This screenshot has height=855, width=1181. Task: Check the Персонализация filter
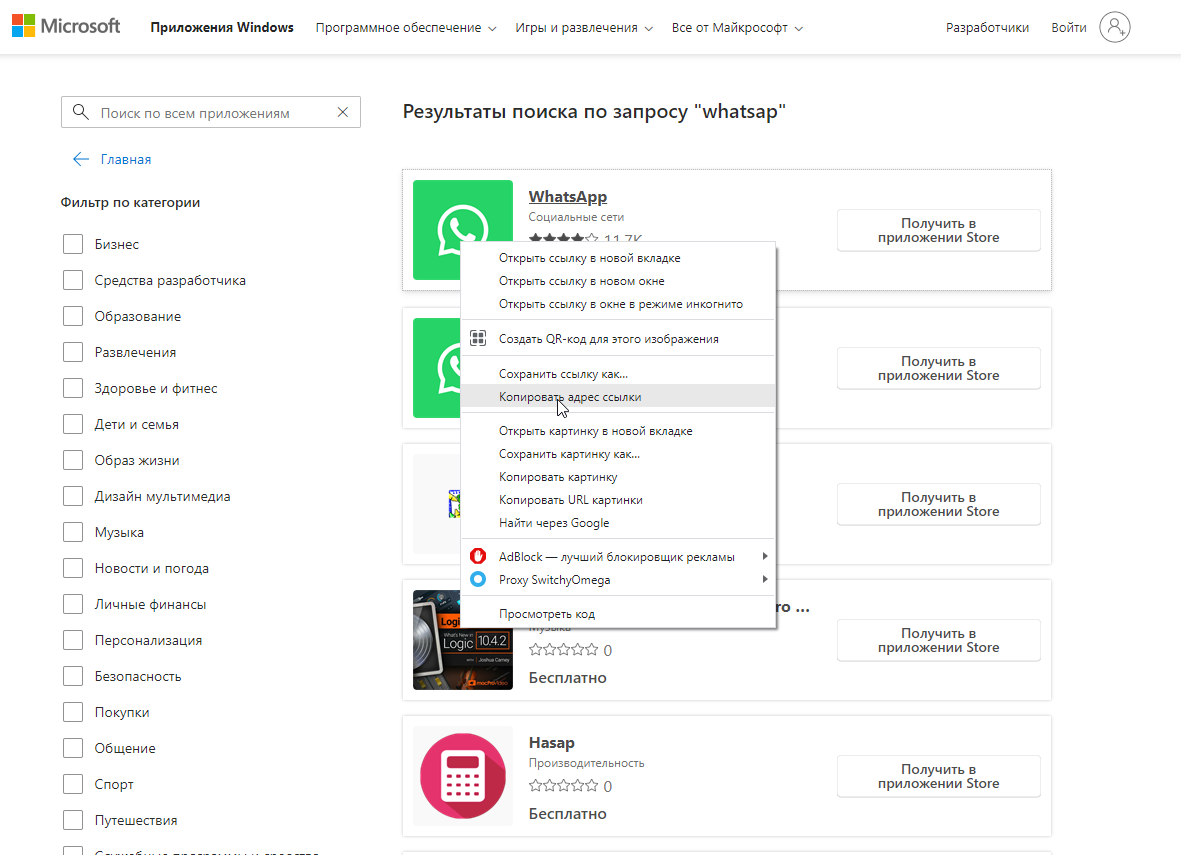(73, 640)
